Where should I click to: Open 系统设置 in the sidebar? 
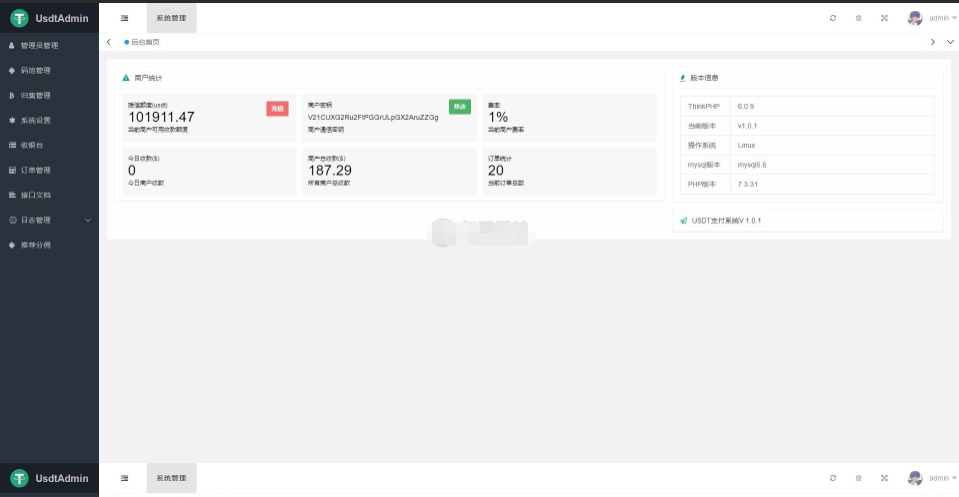pos(36,120)
